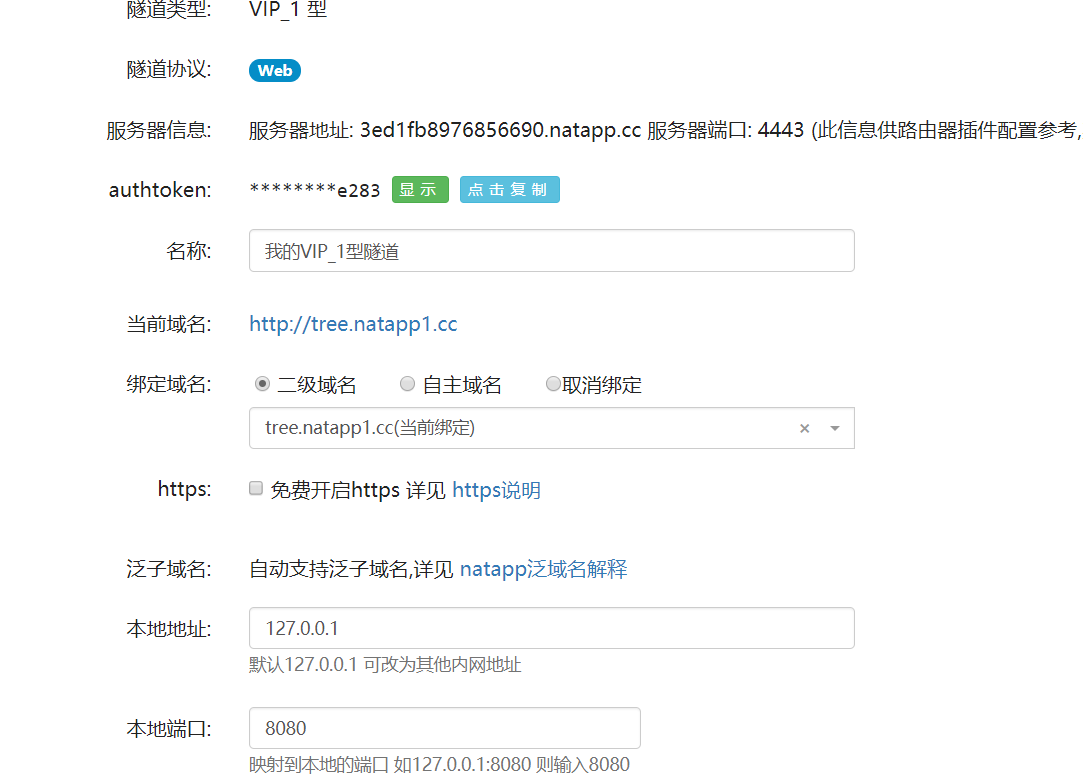Click the 点击复制 button to copy the authtoken
This screenshot has width=1083, height=781.
point(510,190)
